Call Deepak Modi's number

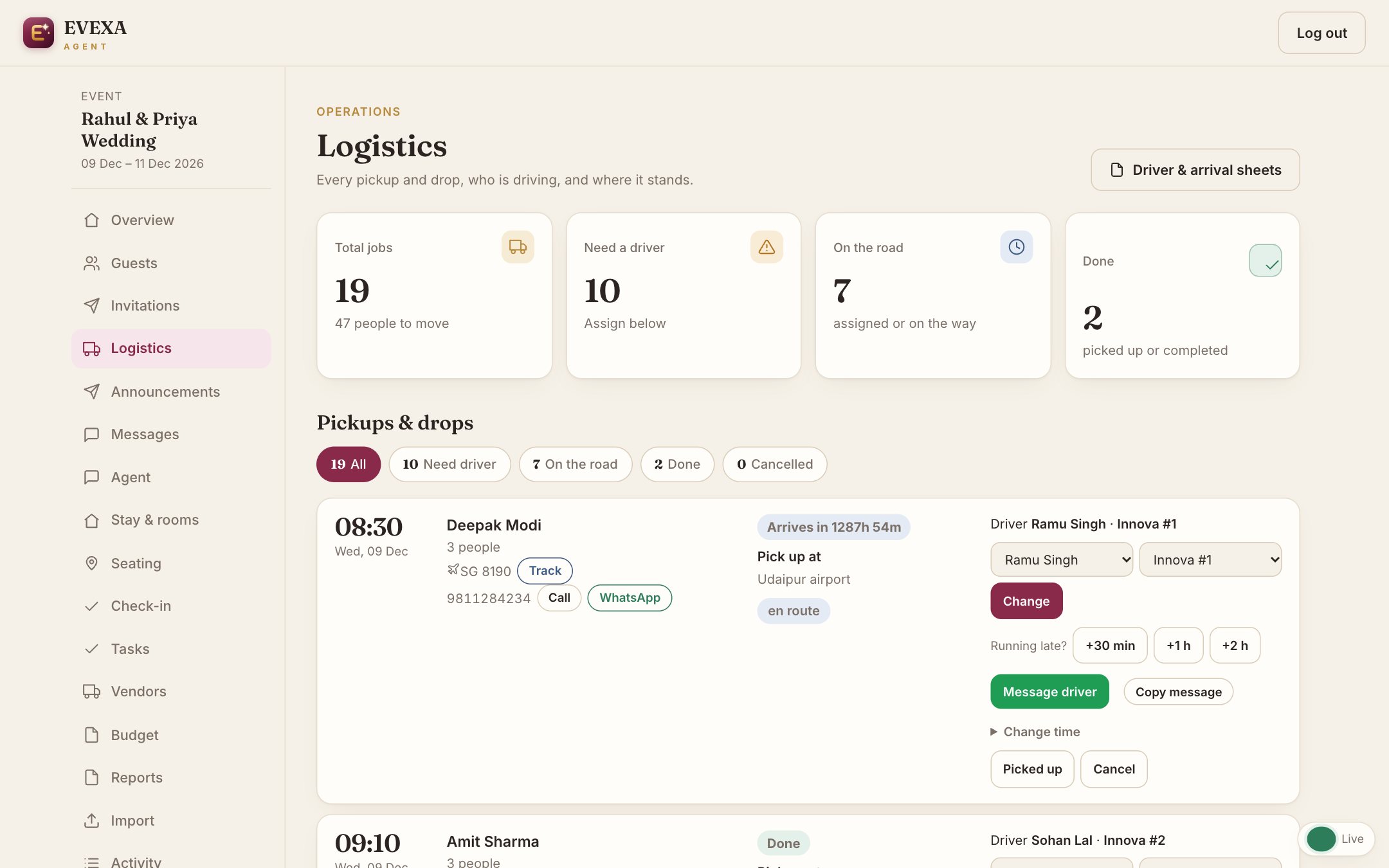click(559, 598)
